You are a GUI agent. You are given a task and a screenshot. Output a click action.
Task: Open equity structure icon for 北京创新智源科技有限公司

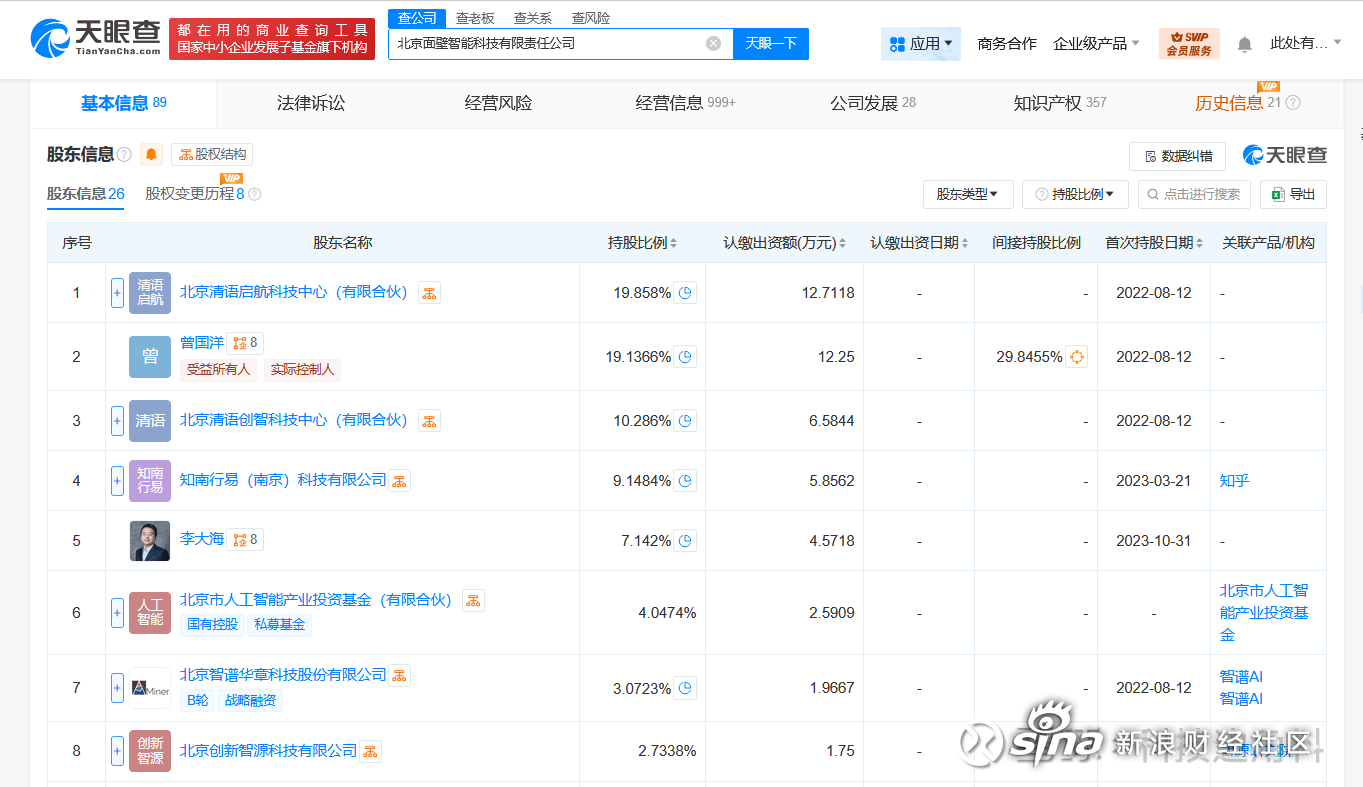click(x=370, y=751)
